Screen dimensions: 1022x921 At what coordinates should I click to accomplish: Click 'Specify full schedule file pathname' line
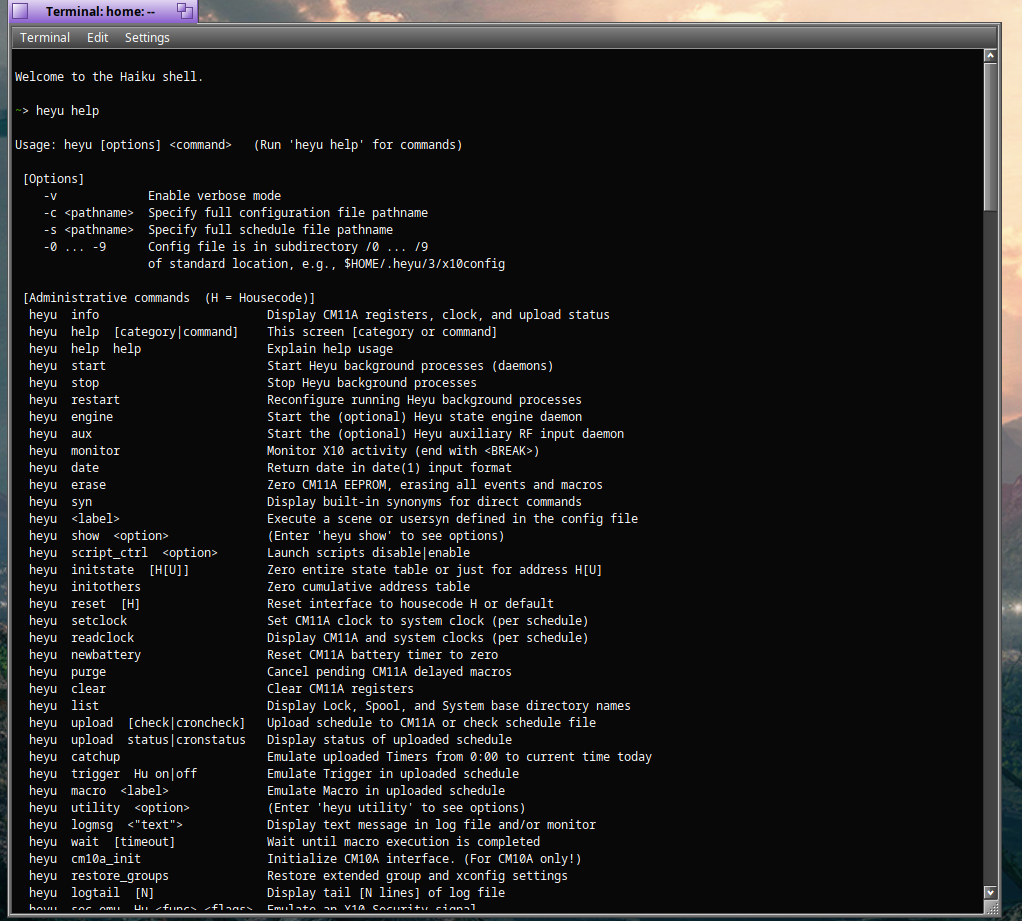pos(270,229)
